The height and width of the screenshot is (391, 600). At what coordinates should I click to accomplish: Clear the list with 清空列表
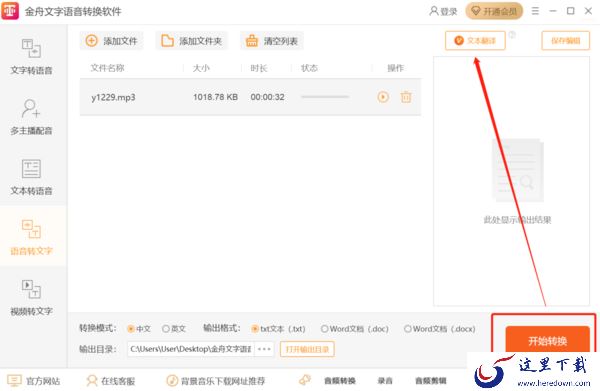click(272, 41)
